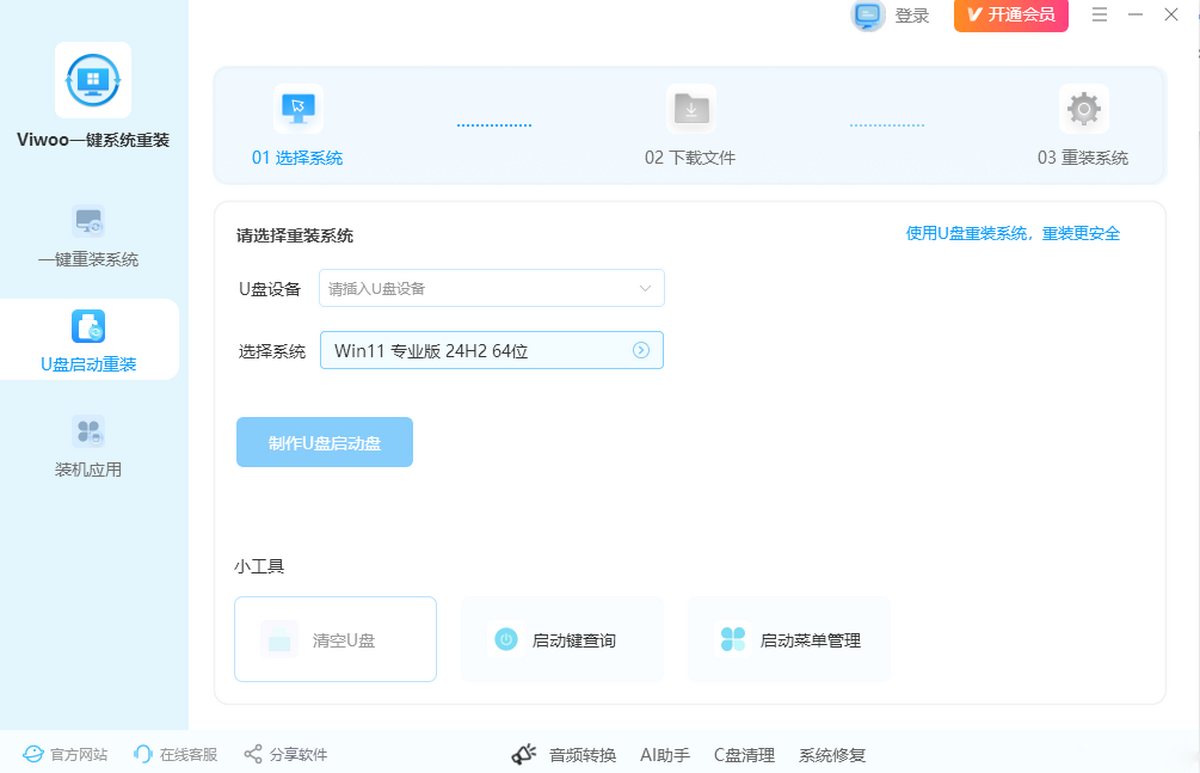Open 在线客服 support link

189,754
